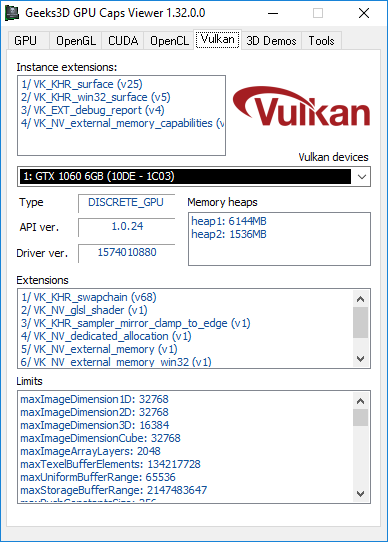Select maxUniformBufferRange: 65536 limit
This screenshot has height=542, width=388.
(98, 477)
